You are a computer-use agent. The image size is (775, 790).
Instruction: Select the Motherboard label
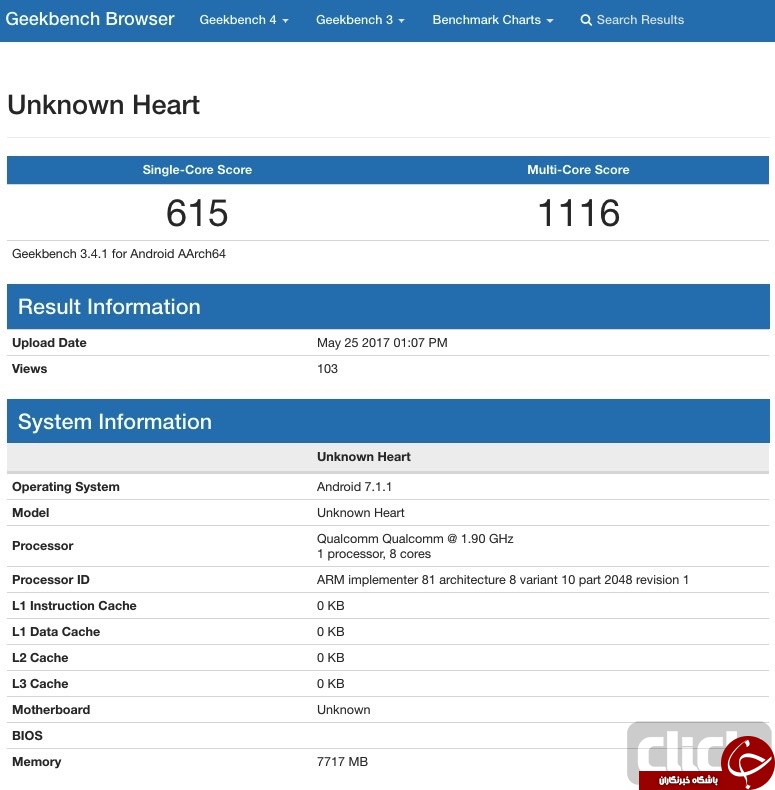click(51, 710)
